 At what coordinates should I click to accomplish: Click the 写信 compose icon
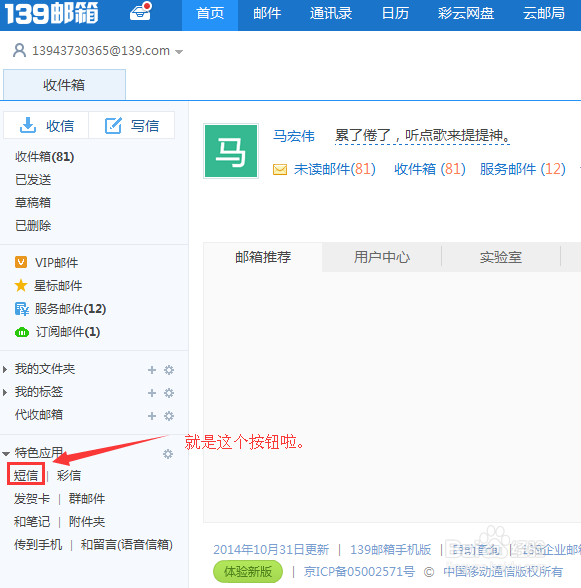113,126
